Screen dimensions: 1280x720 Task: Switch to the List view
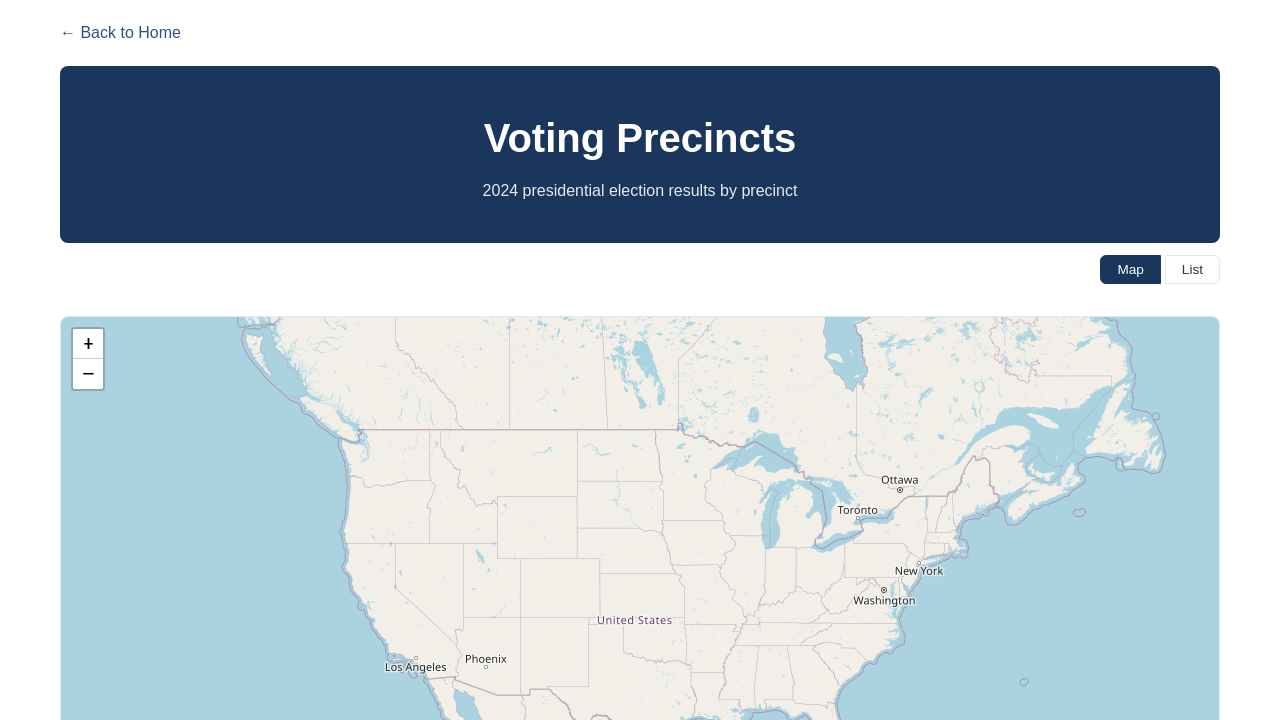click(x=1192, y=269)
